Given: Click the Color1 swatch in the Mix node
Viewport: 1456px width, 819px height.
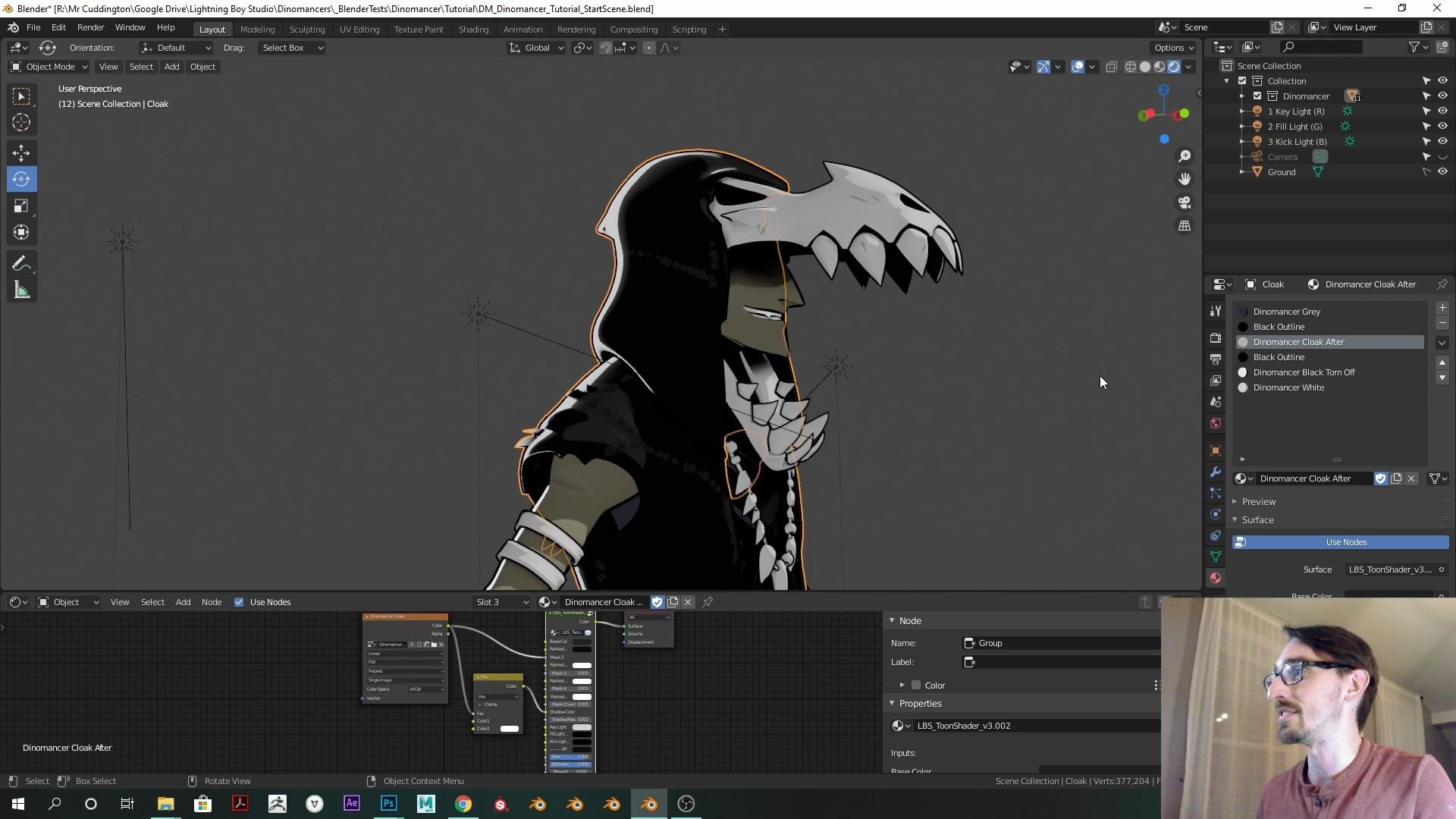Looking at the screenshot, I should [509, 720].
